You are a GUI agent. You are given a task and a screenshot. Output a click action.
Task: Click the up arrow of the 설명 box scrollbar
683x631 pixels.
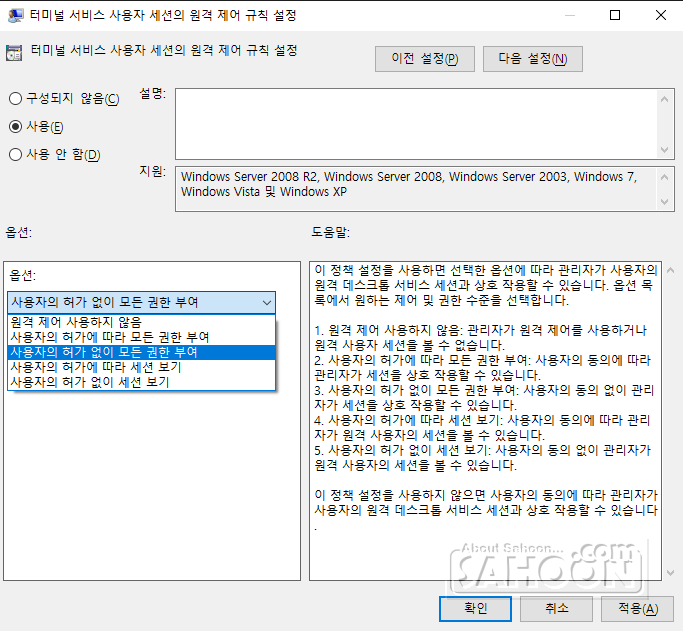[666, 98]
